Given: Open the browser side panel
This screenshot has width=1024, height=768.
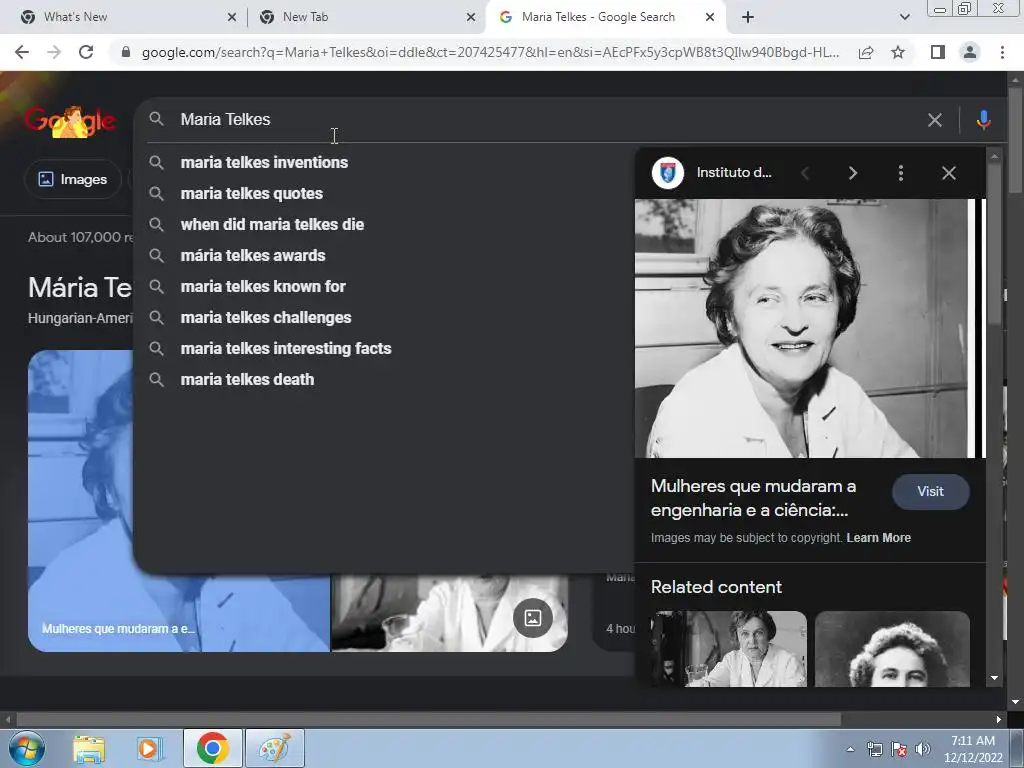Looking at the screenshot, I should [x=938, y=52].
